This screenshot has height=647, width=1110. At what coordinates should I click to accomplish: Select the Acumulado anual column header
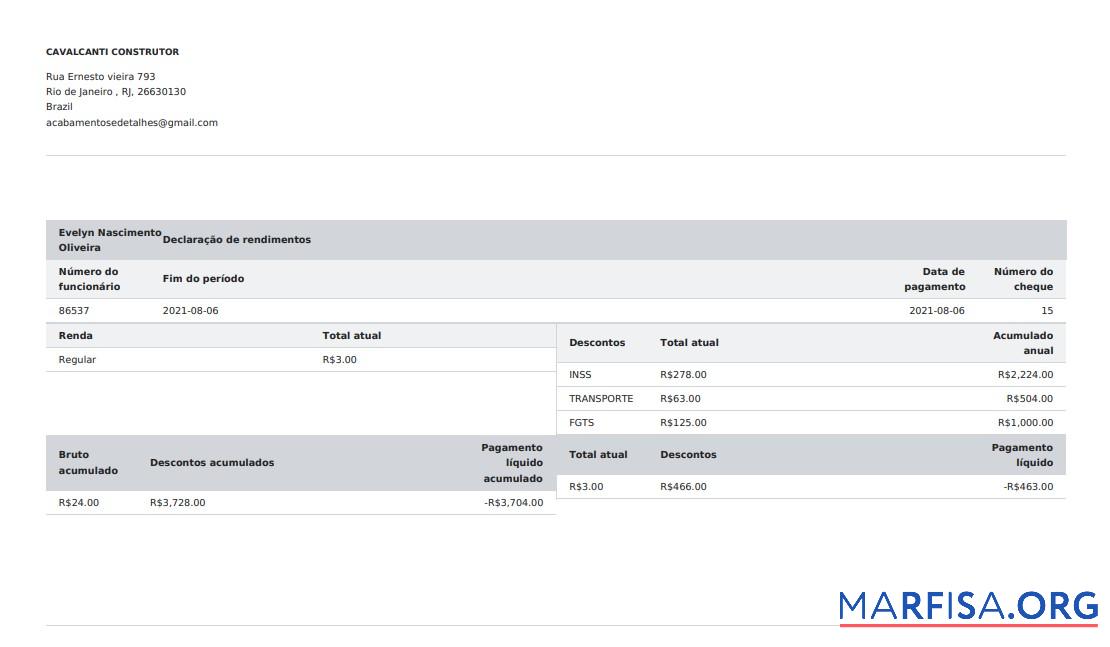(x=1024, y=342)
